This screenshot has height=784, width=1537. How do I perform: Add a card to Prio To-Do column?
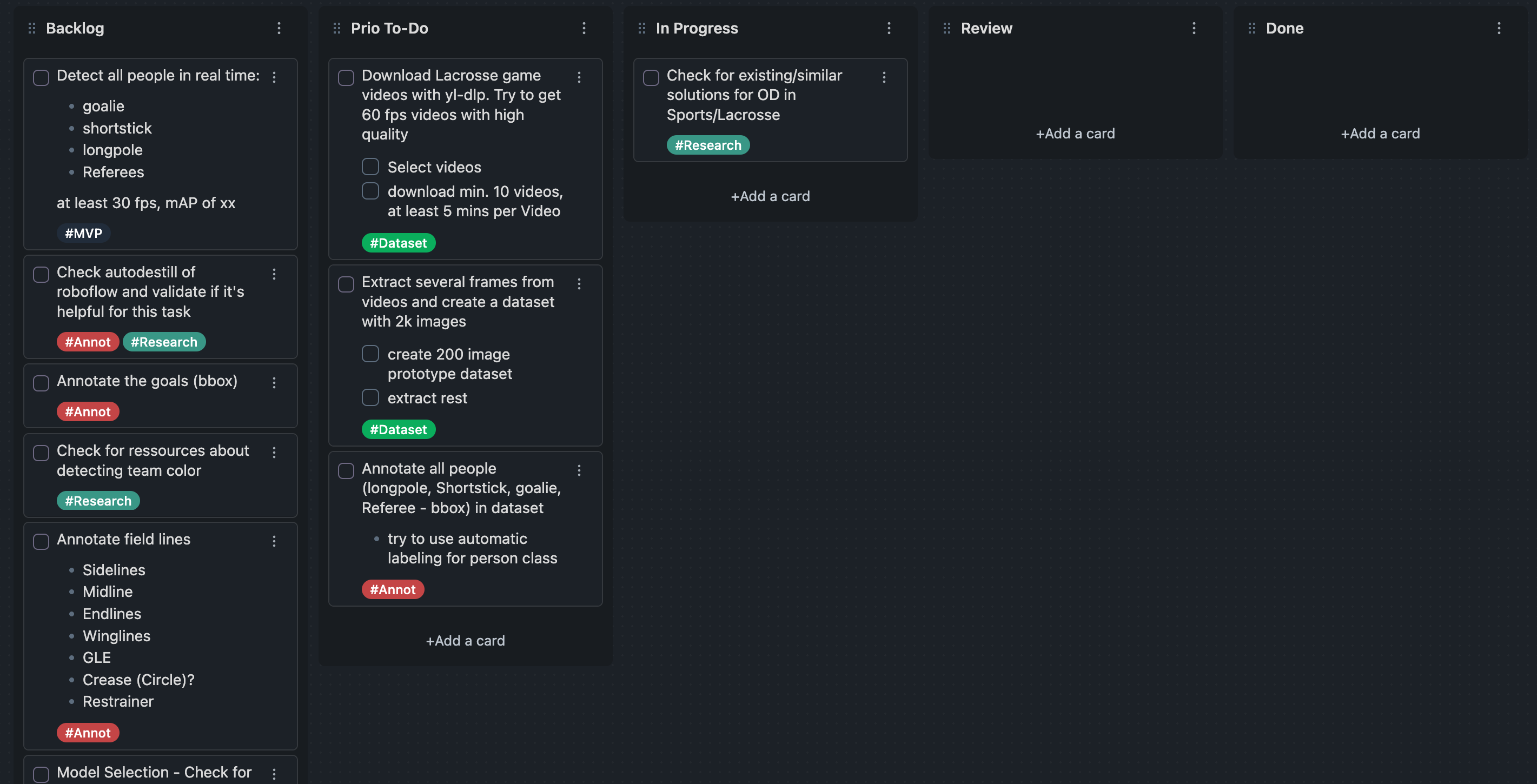pyautogui.click(x=465, y=640)
